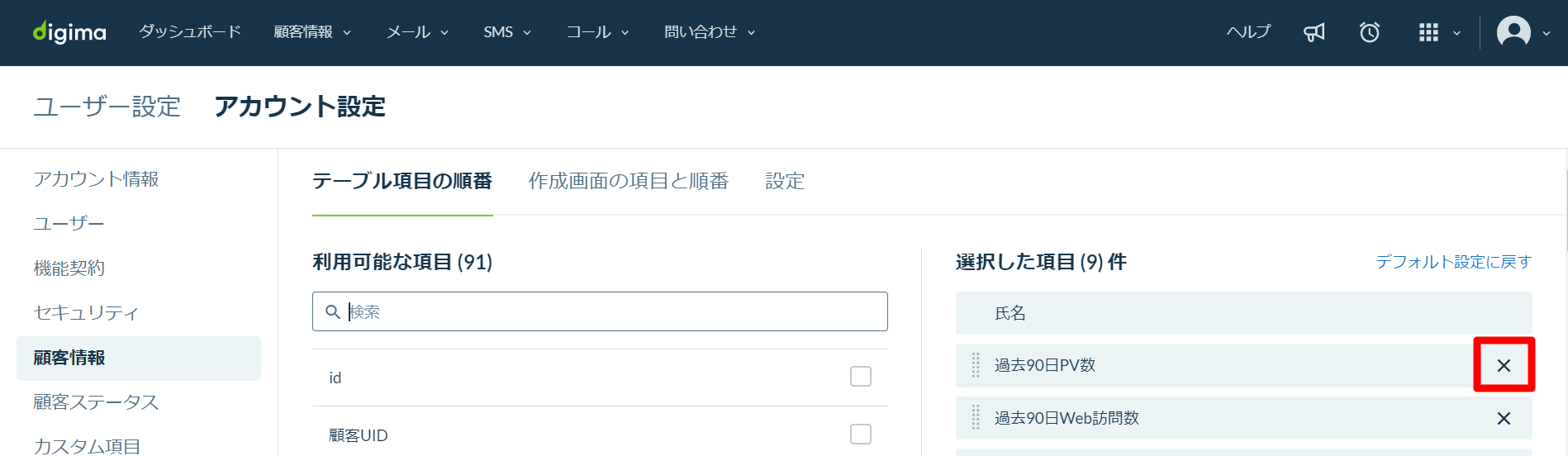The width and height of the screenshot is (1568, 456).
Task: Check the id item checkbox
Action: [x=861, y=377]
